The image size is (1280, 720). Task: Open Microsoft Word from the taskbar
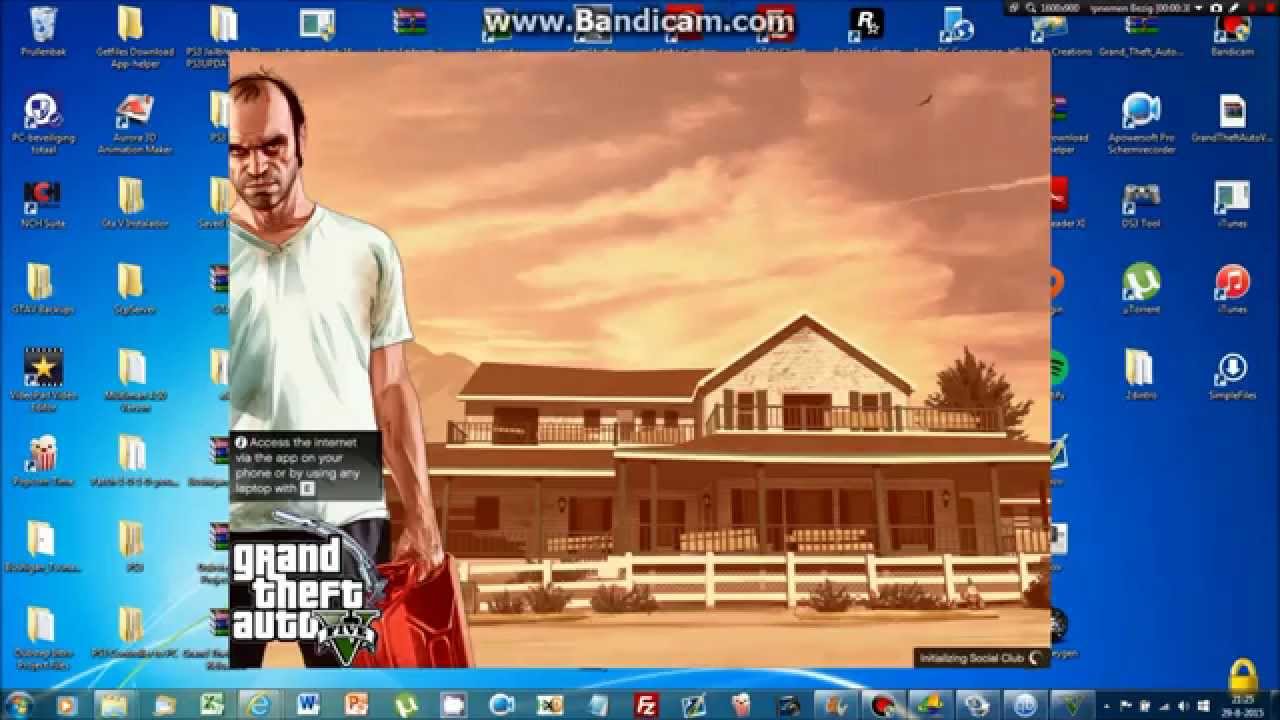coord(308,704)
